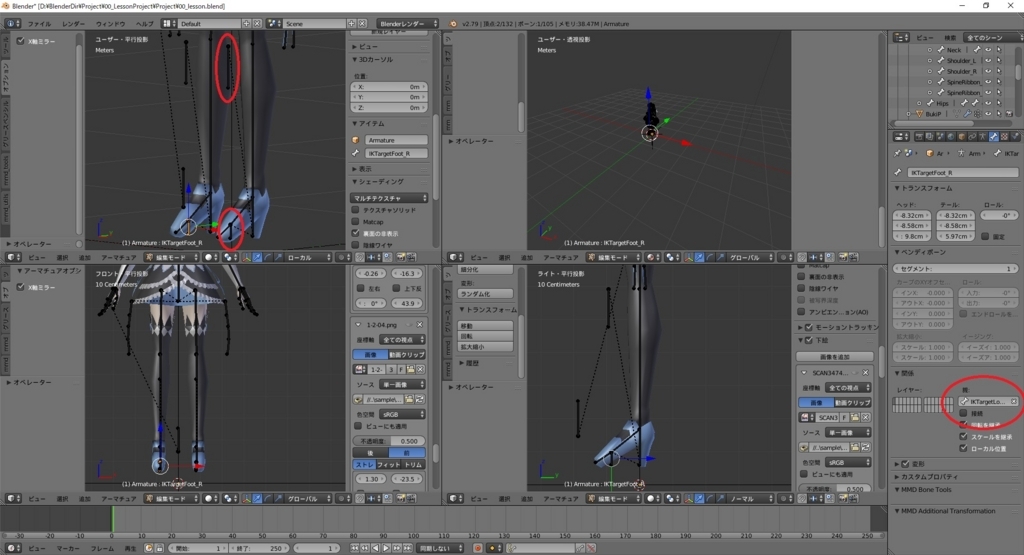Click the セグメント value slider
The width and height of the screenshot is (1024, 555).
[955, 268]
